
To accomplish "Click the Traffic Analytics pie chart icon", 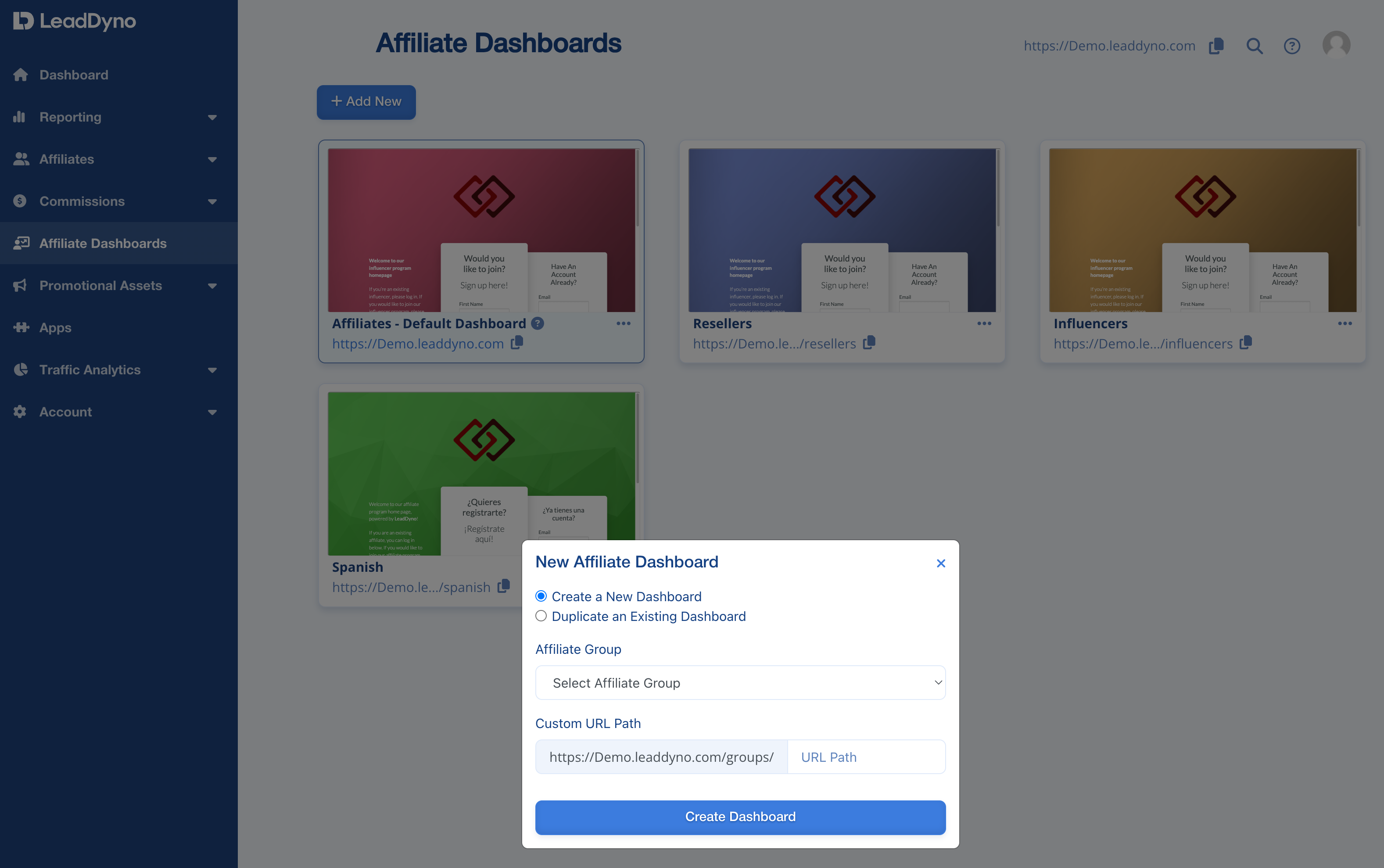I will coord(21,369).
